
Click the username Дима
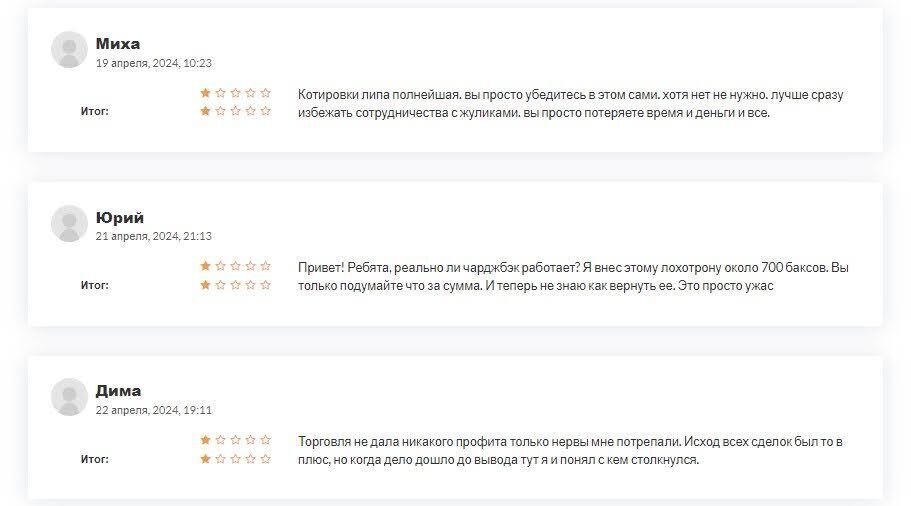[x=119, y=391]
